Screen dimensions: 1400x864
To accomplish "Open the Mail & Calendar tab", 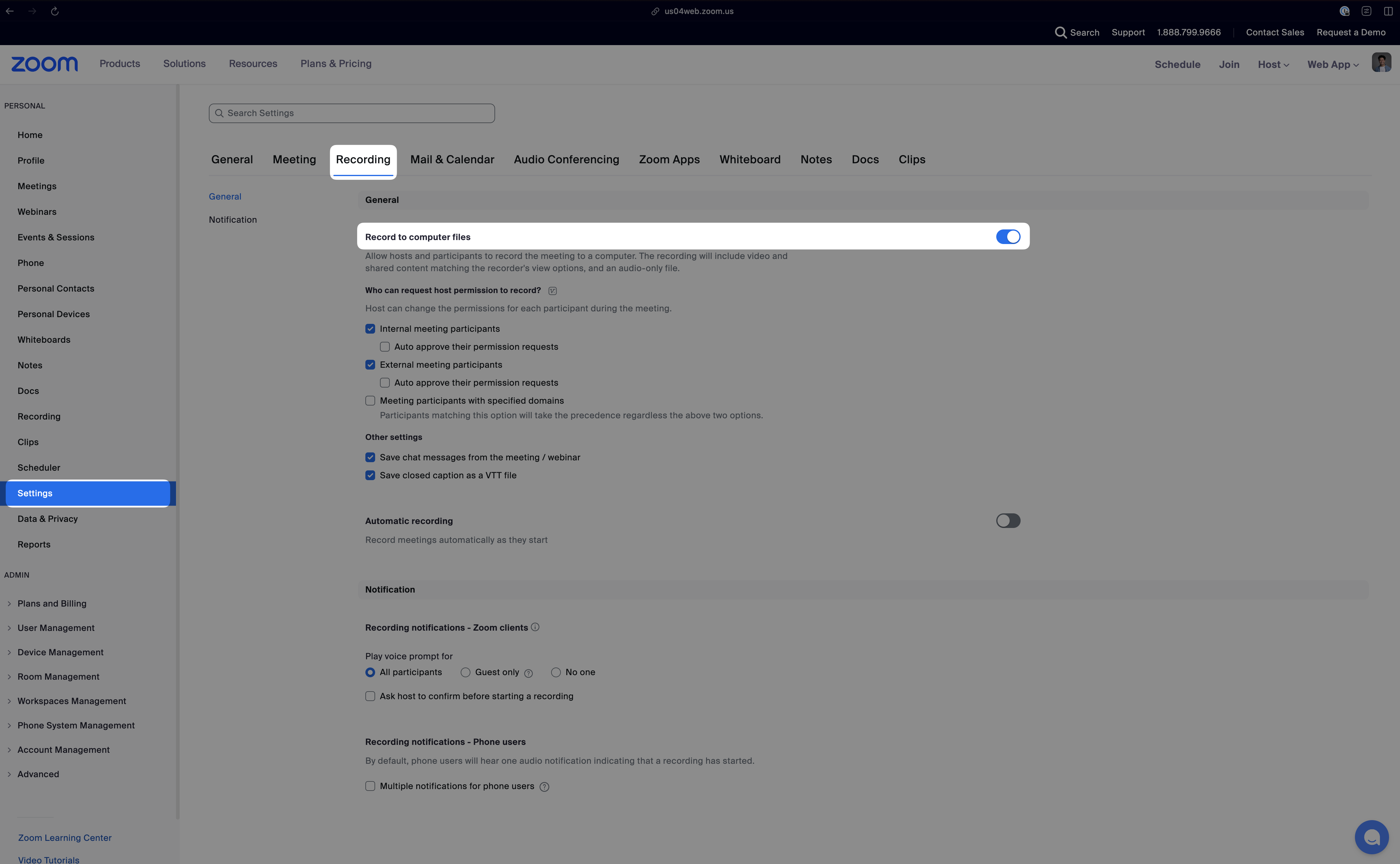I will (452, 160).
